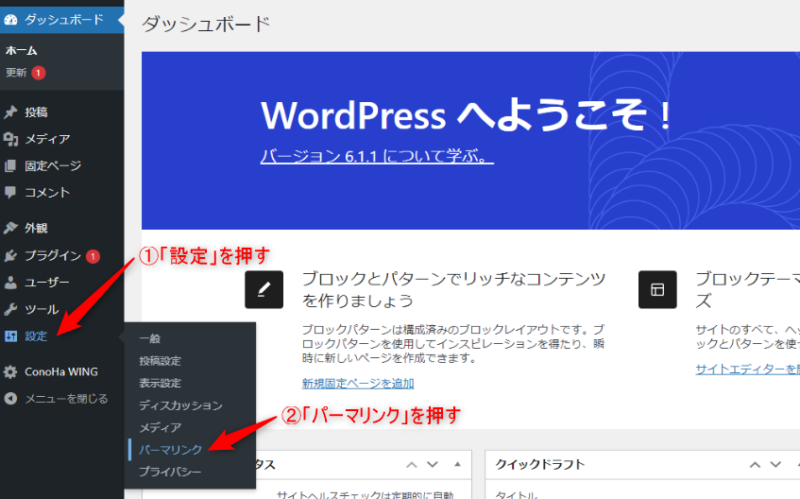The image size is (800, 499).
Task: Click the ダッシュボード page heading
Action: tap(206, 24)
